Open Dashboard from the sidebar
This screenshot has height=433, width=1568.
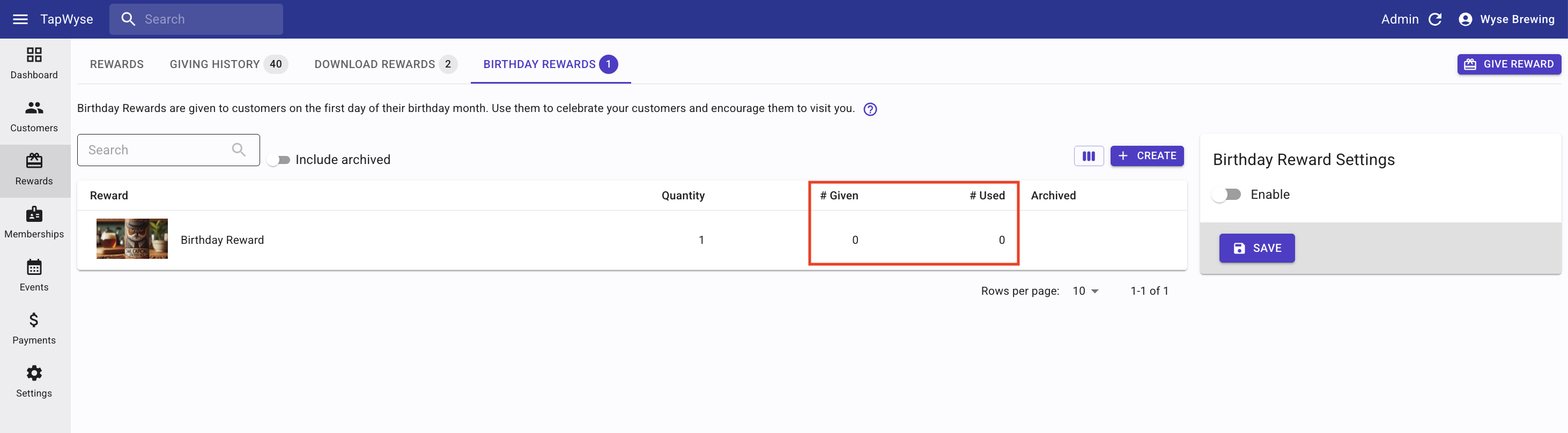tap(34, 63)
